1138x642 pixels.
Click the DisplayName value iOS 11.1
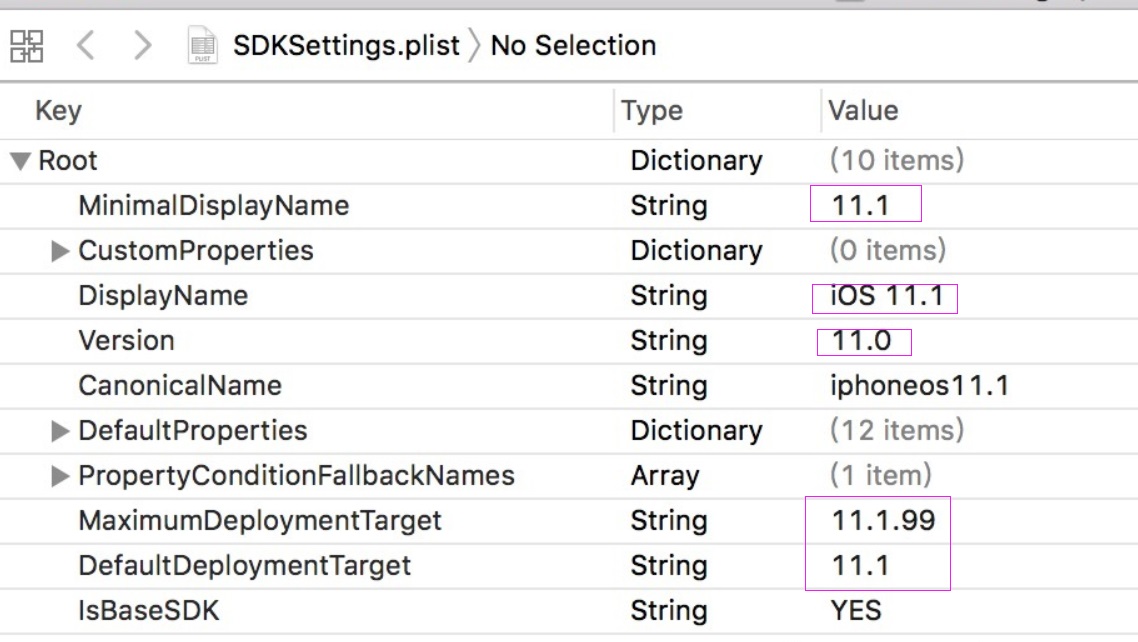(887, 296)
